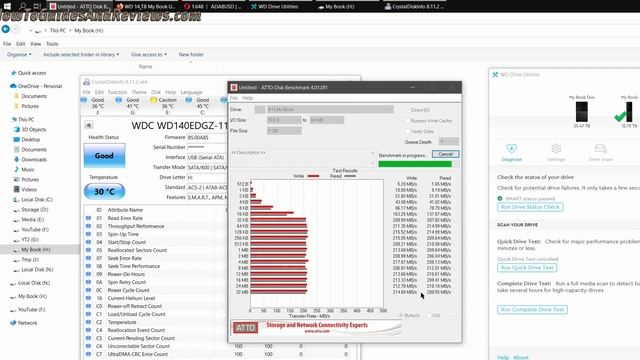The height and width of the screenshot is (360, 640).
Task: Open I/O Size start value dropdown
Action: 284,120
